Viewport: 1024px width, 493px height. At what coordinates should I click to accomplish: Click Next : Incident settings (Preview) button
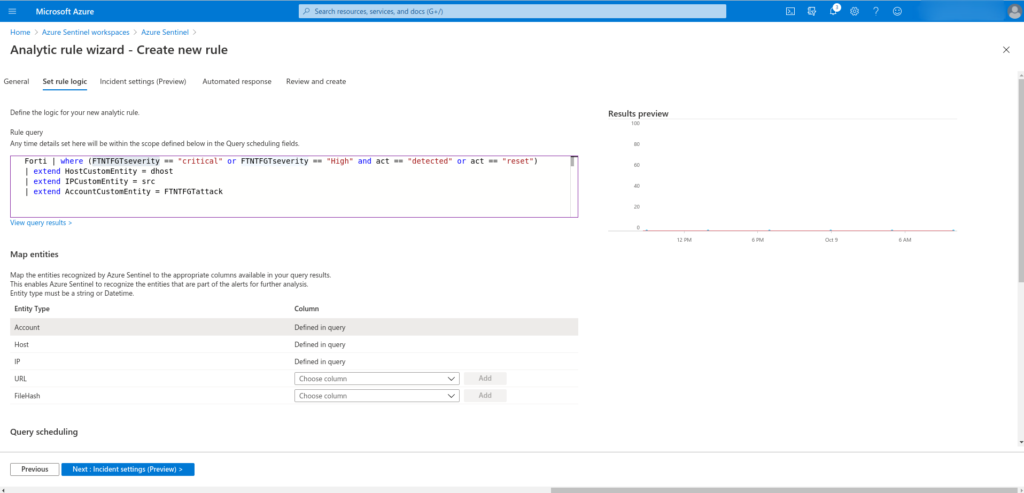point(128,469)
